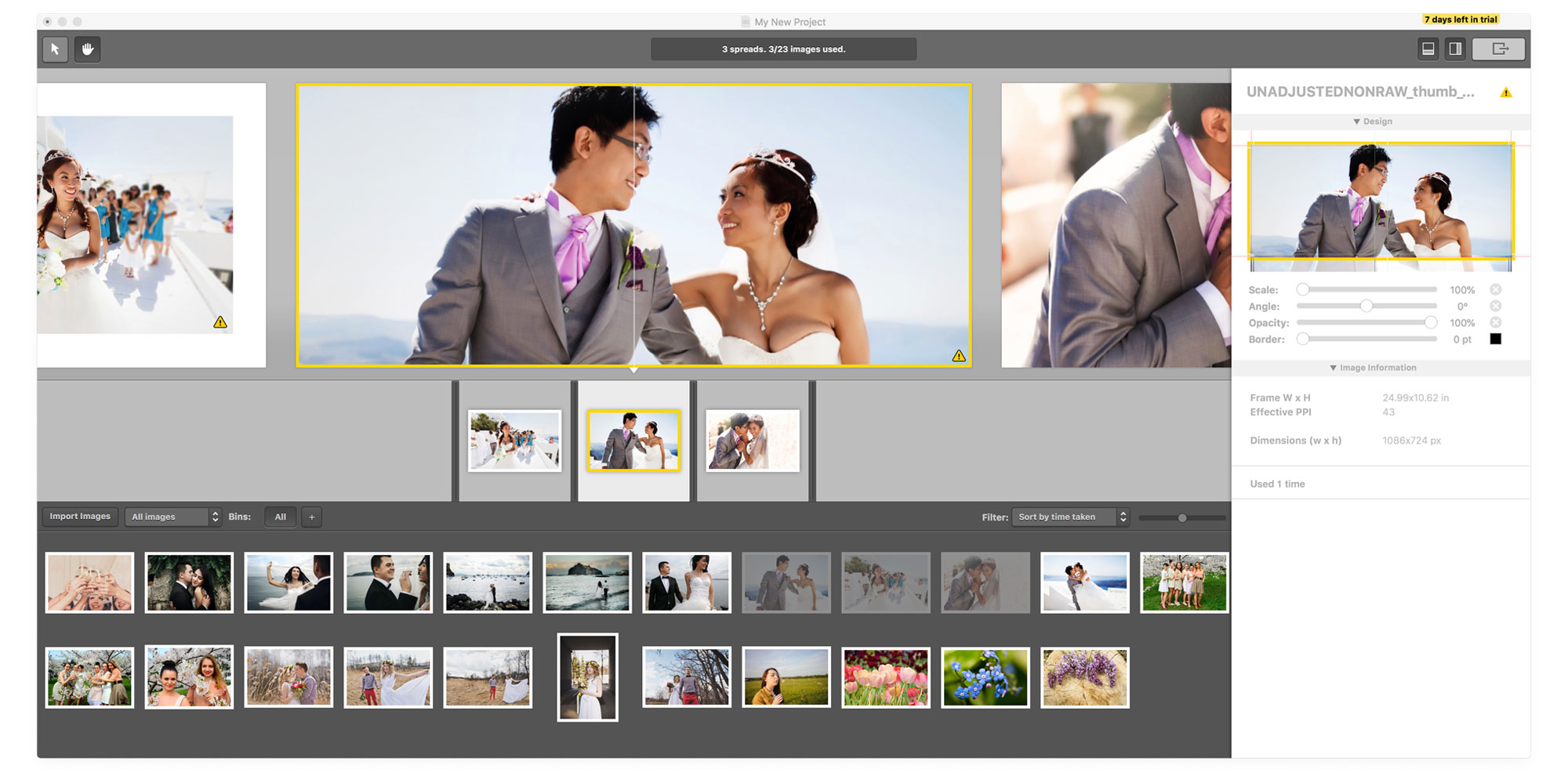Activate the hand pan tool

[87, 49]
